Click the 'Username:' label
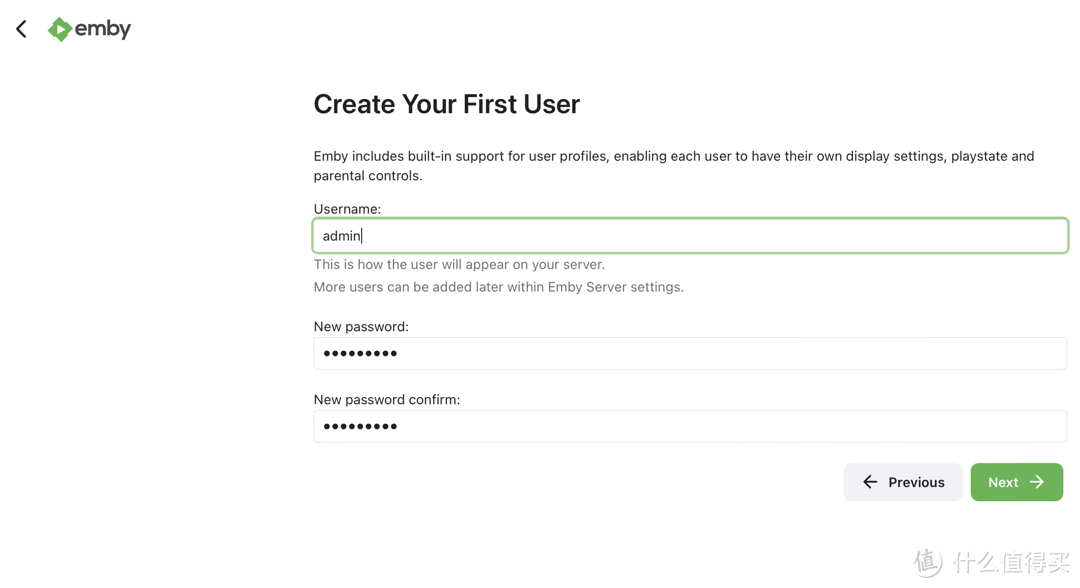 [x=347, y=209]
